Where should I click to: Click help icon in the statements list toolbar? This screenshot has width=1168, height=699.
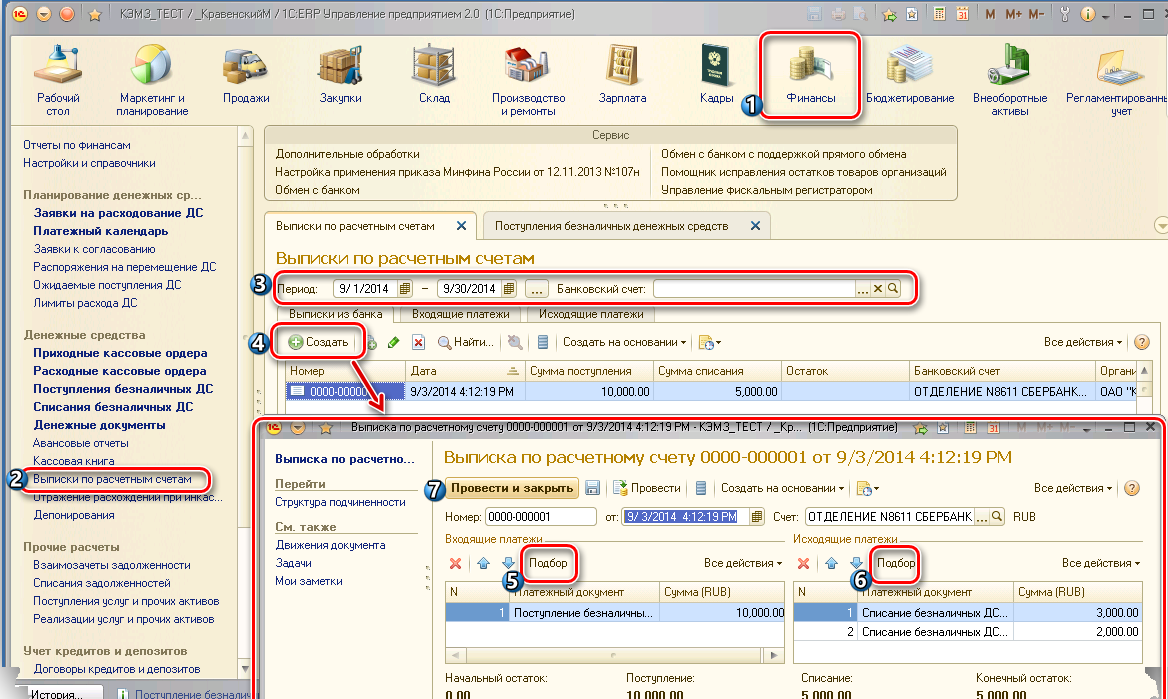point(1141,342)
